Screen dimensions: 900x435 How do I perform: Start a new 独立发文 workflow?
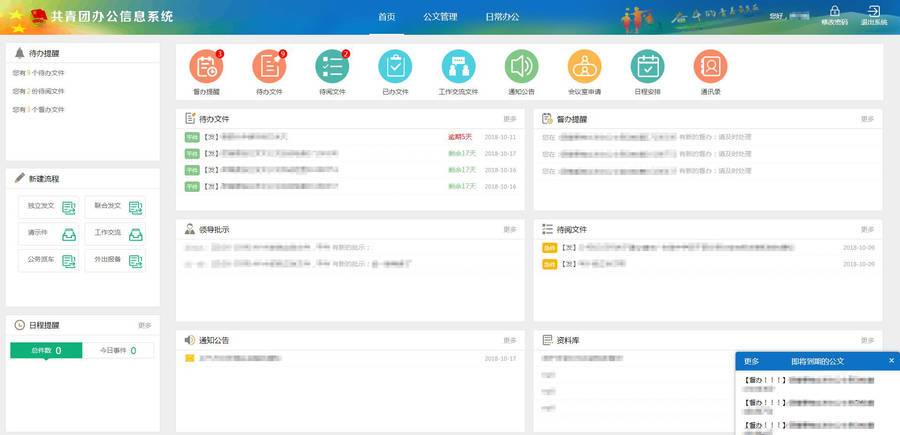click(49, 207)
